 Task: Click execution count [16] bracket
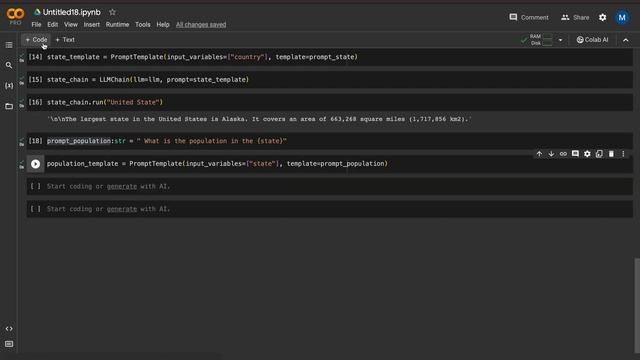click(x=35, y=102)
